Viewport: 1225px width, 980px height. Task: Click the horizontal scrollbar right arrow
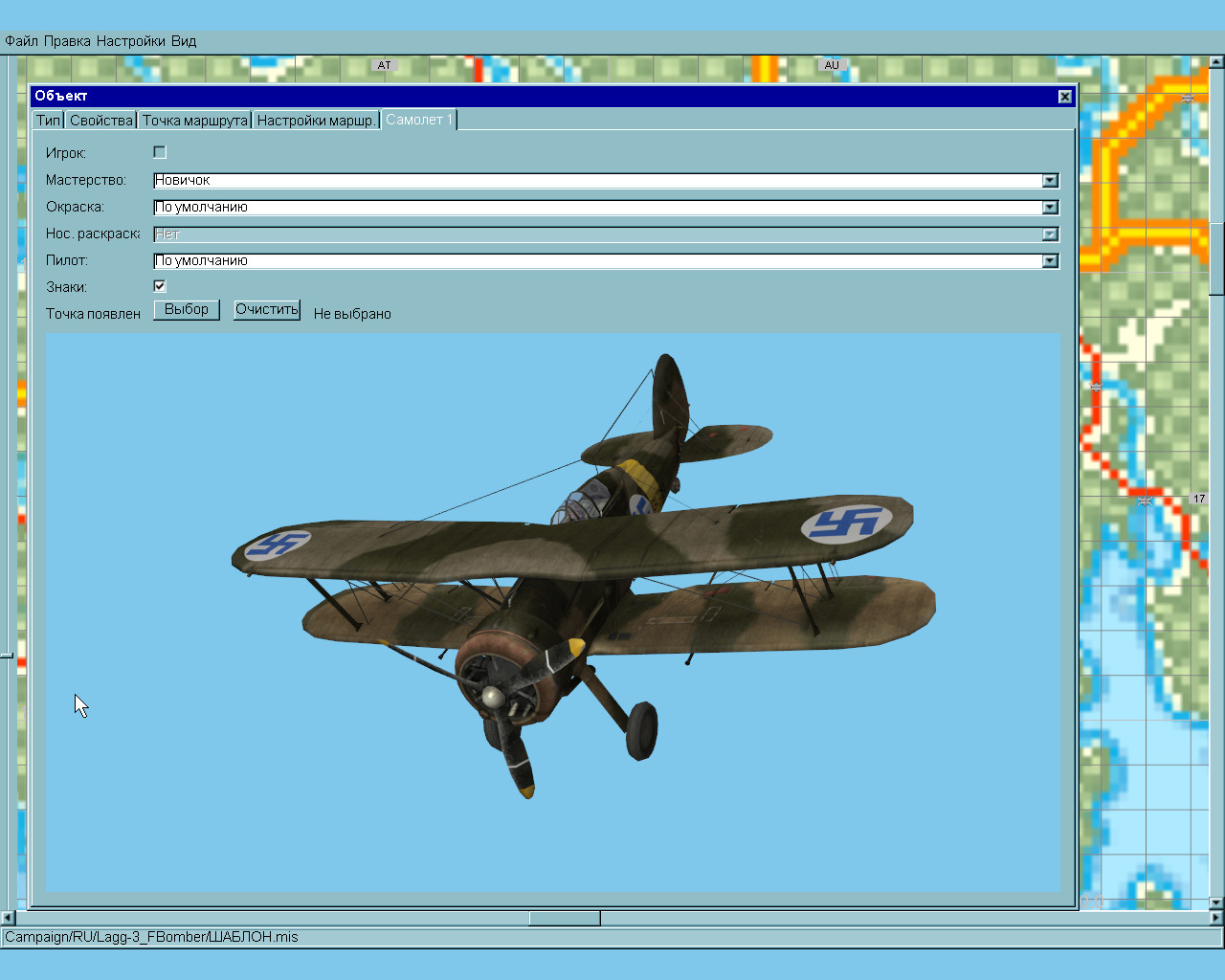click(1216, 919)
